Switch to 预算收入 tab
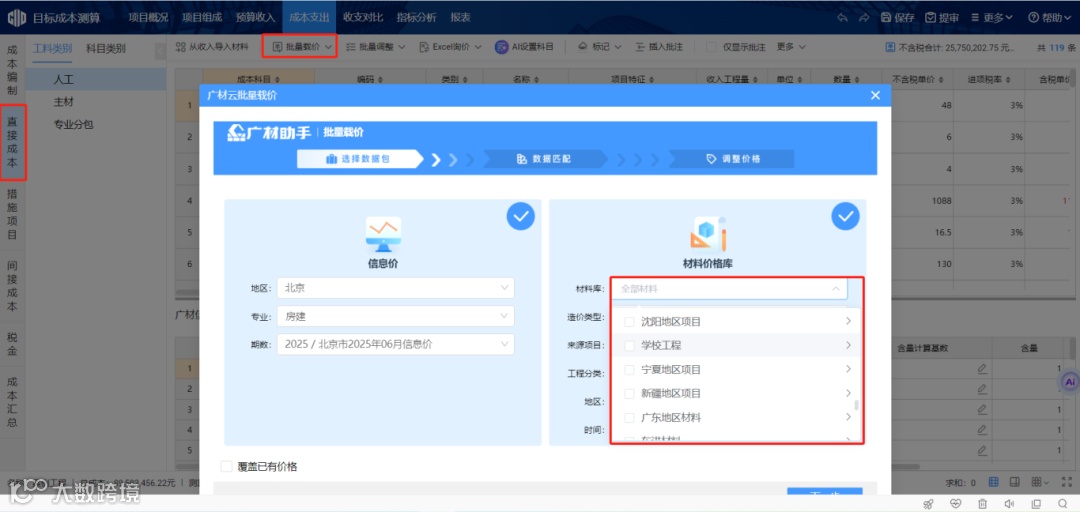This screenshot has width=1080, height=512. click(255, 17)
